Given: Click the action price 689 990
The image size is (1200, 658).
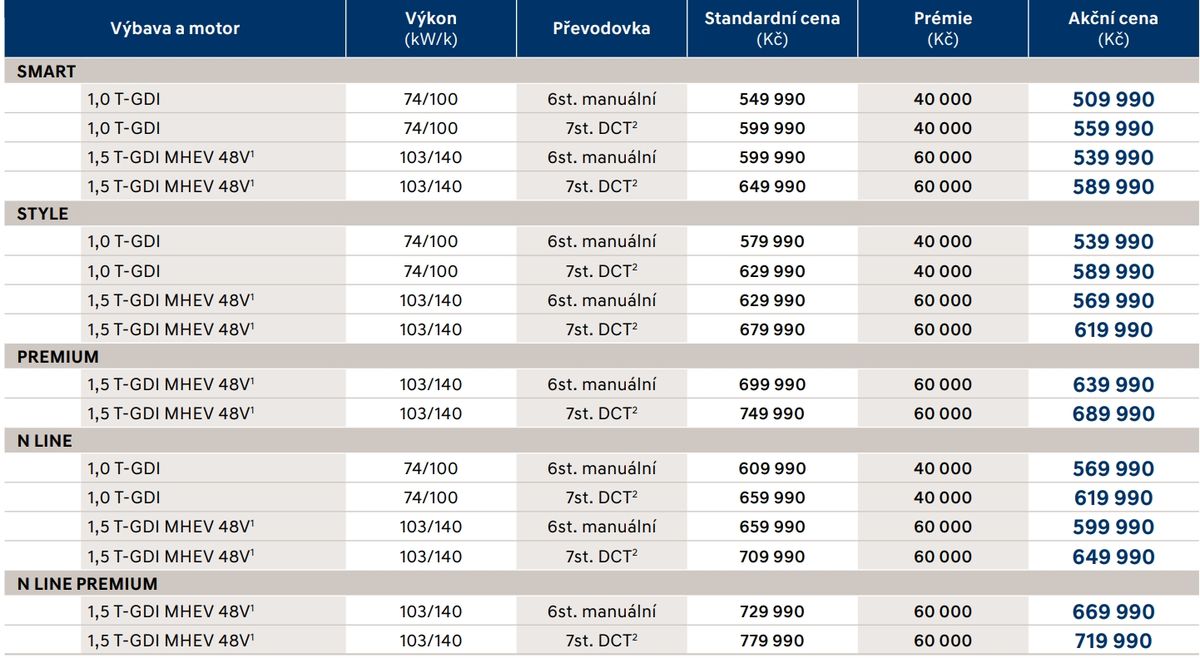Looking at the screenshot, I should [1113, 414].
